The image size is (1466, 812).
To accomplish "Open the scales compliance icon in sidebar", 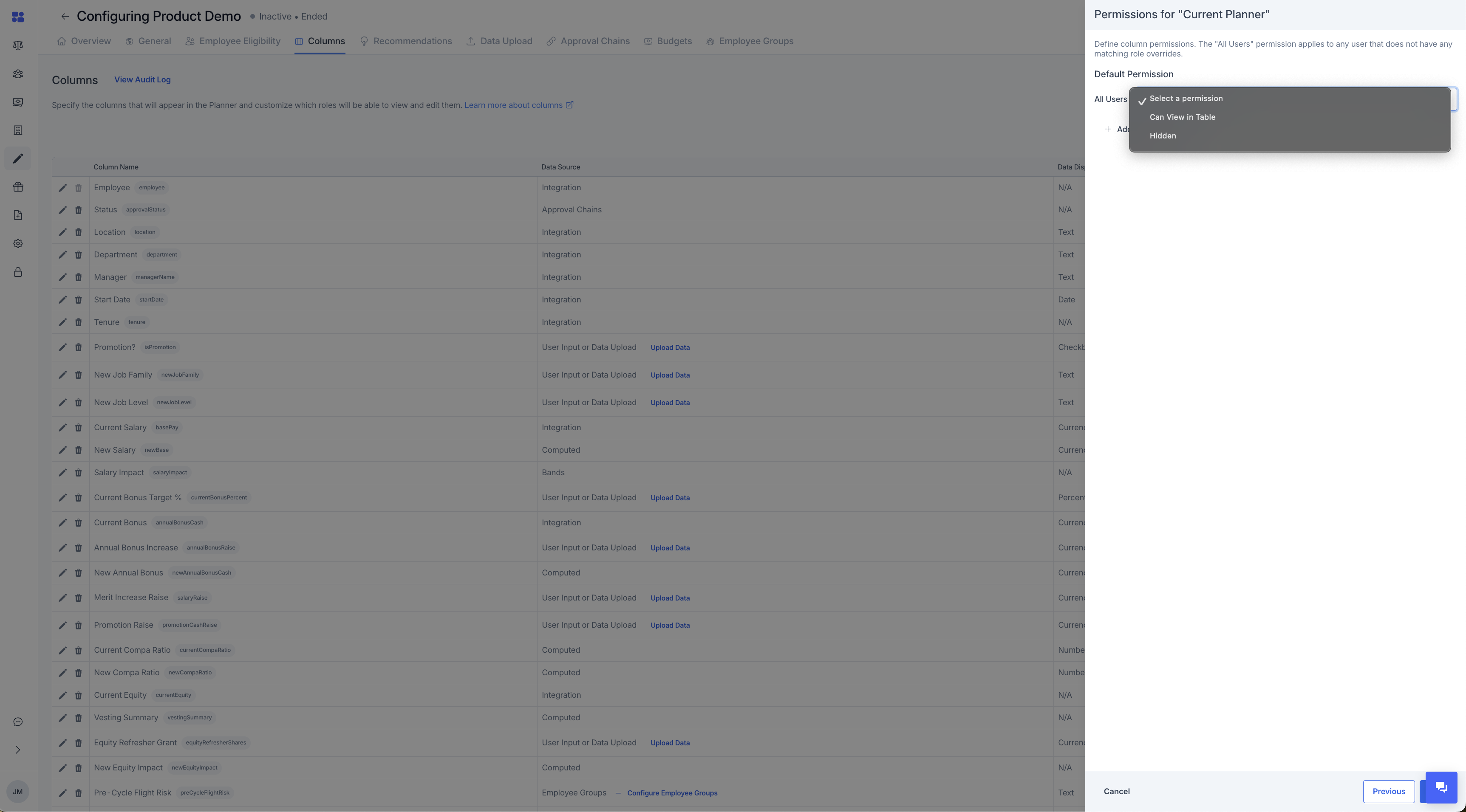I will point(17,45).
